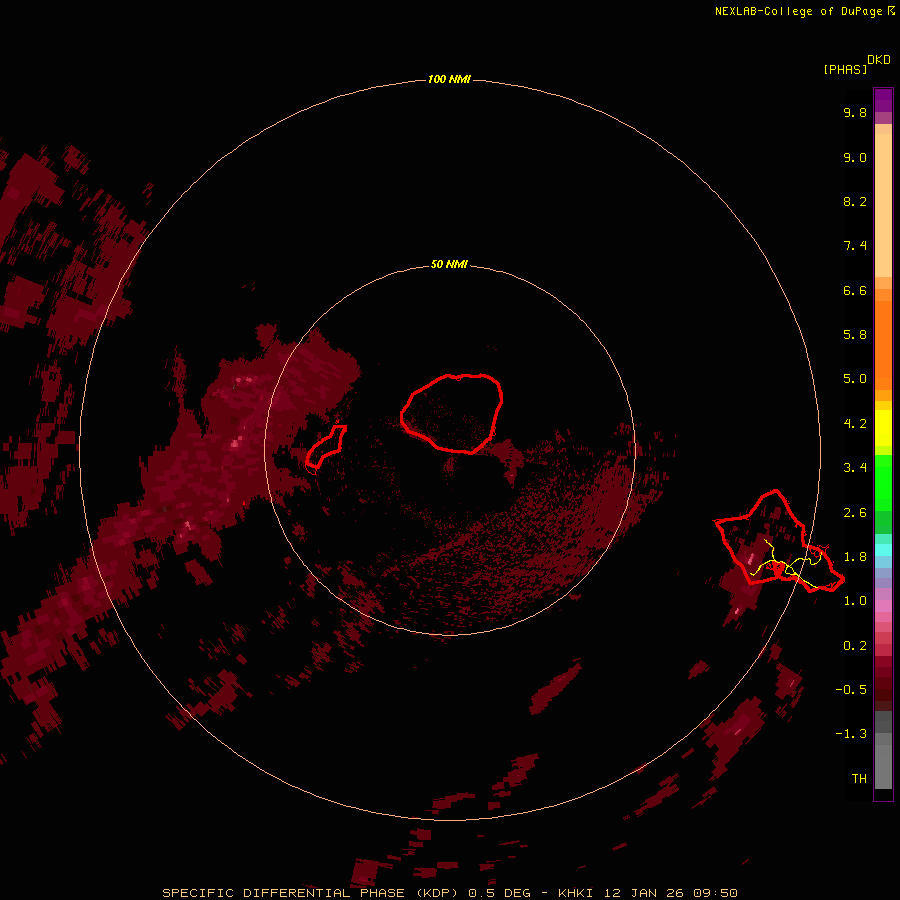The image size is (900, 900).
Task: Click the 7.4 value on color scale
Action: 855,246
